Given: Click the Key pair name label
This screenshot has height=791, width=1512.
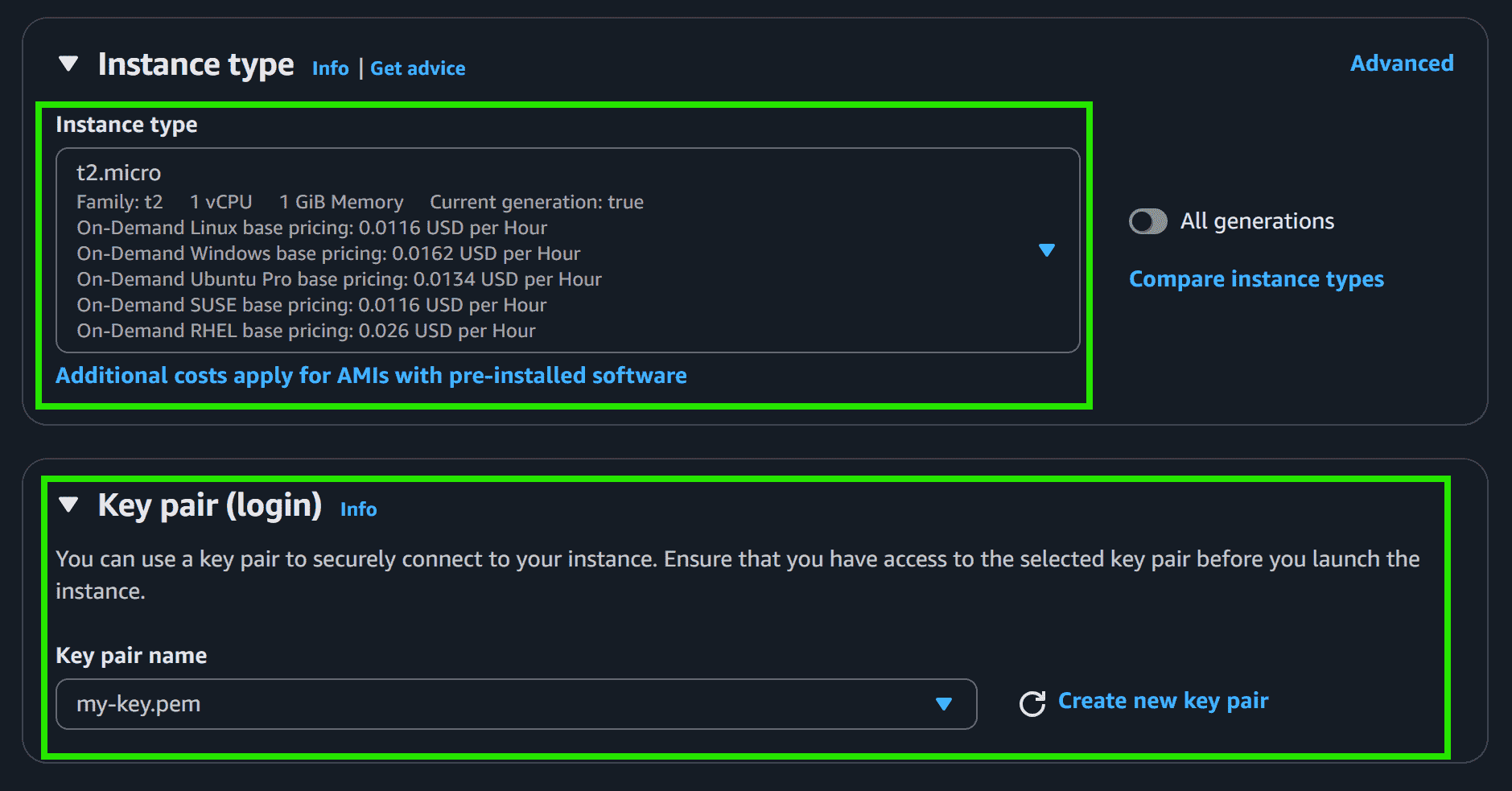Looking at the screenshot, I should coord(131,656).
